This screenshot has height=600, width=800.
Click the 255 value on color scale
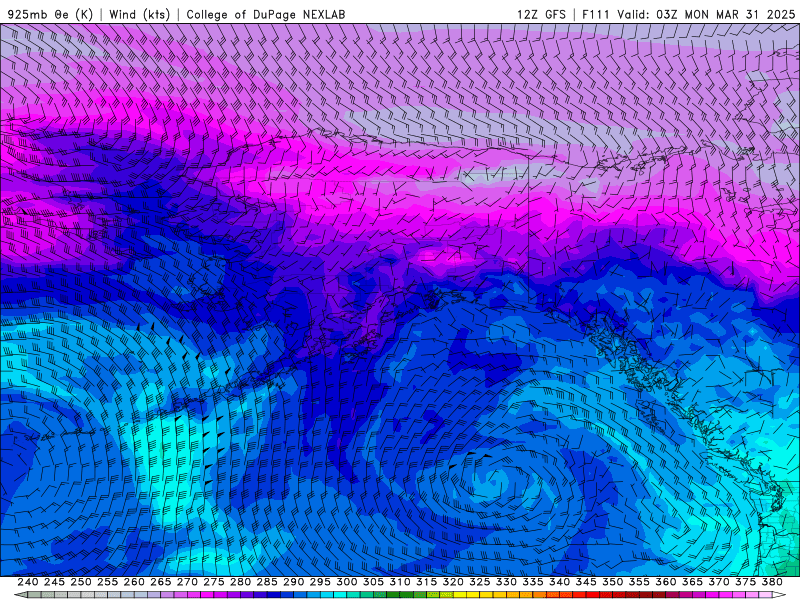[x=107, y=582]
